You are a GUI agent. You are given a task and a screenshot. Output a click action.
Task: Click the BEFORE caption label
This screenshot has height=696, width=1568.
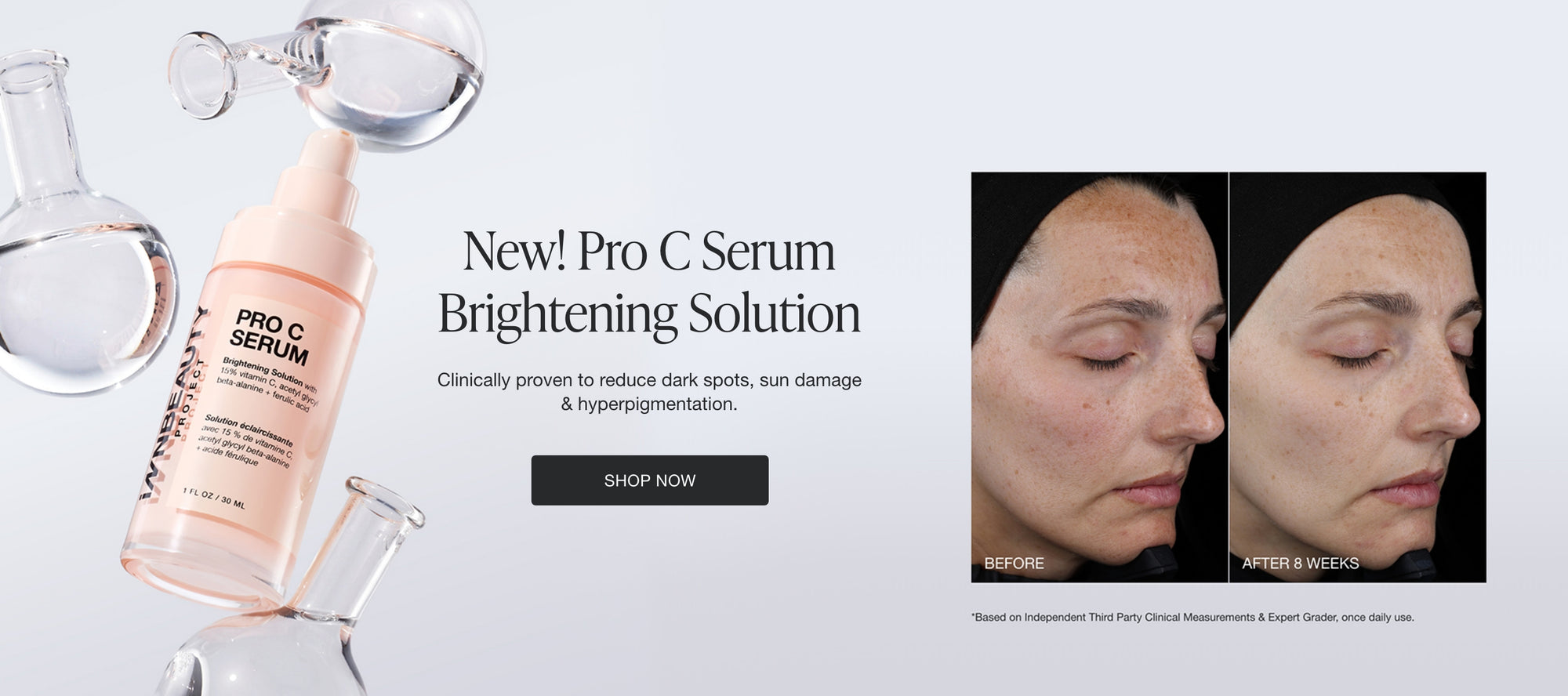[1014, 564]
